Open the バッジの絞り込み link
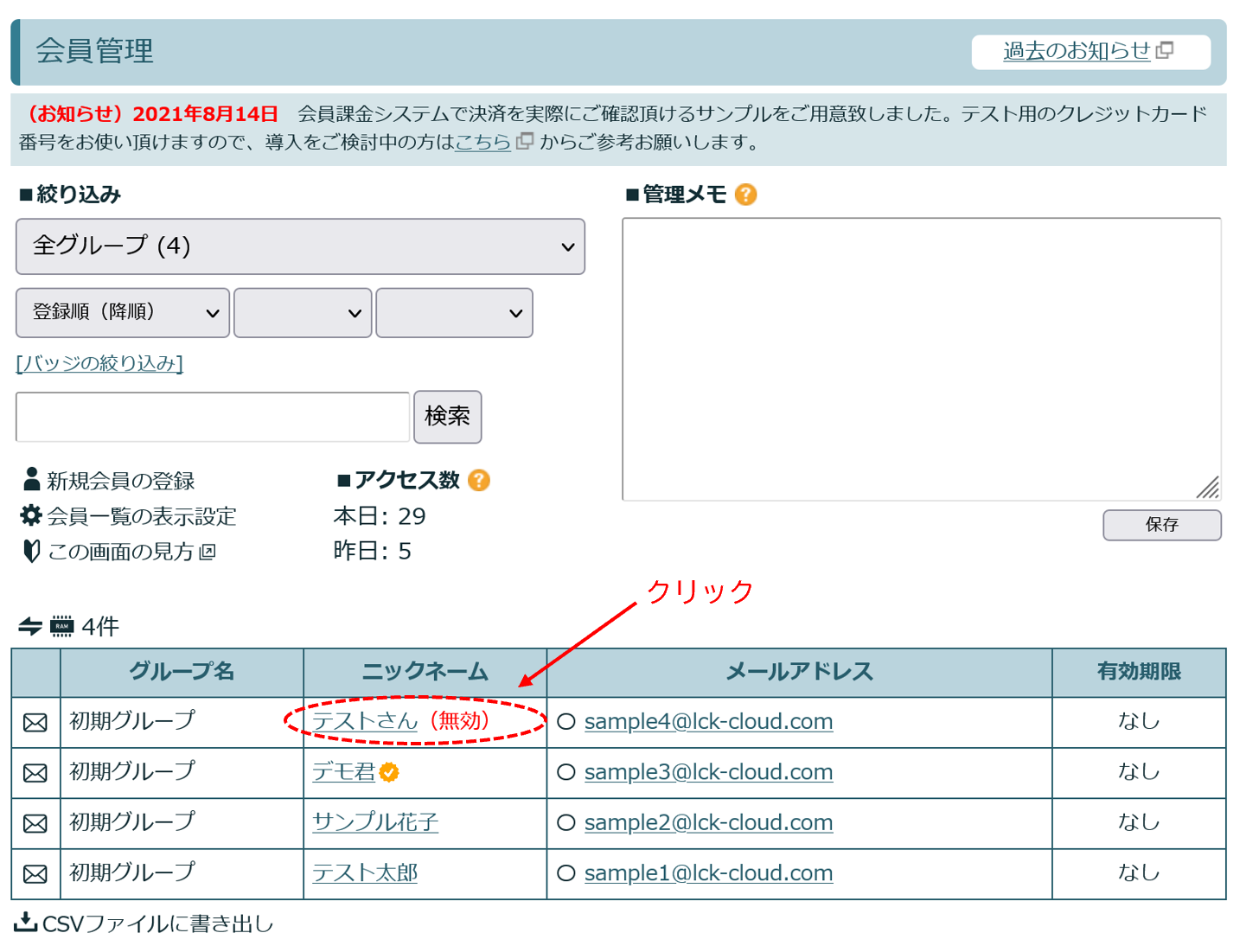This screenshot has width=1246, height=952. (x=99, y=363)
